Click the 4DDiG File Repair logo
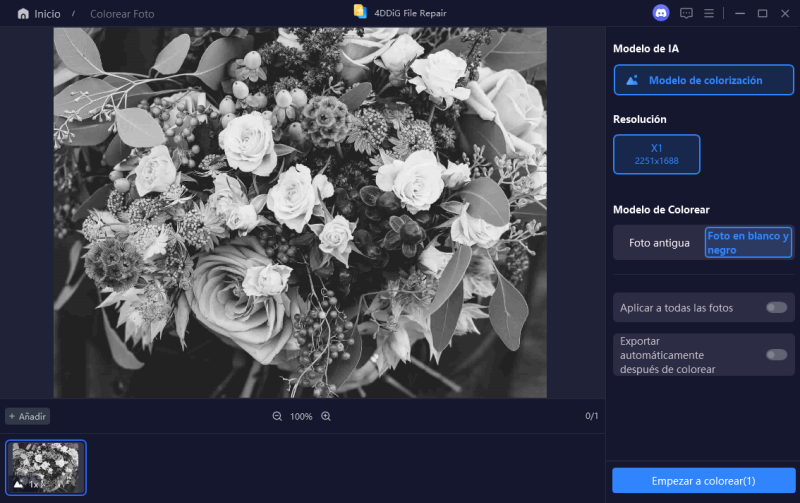 [360, 12]
